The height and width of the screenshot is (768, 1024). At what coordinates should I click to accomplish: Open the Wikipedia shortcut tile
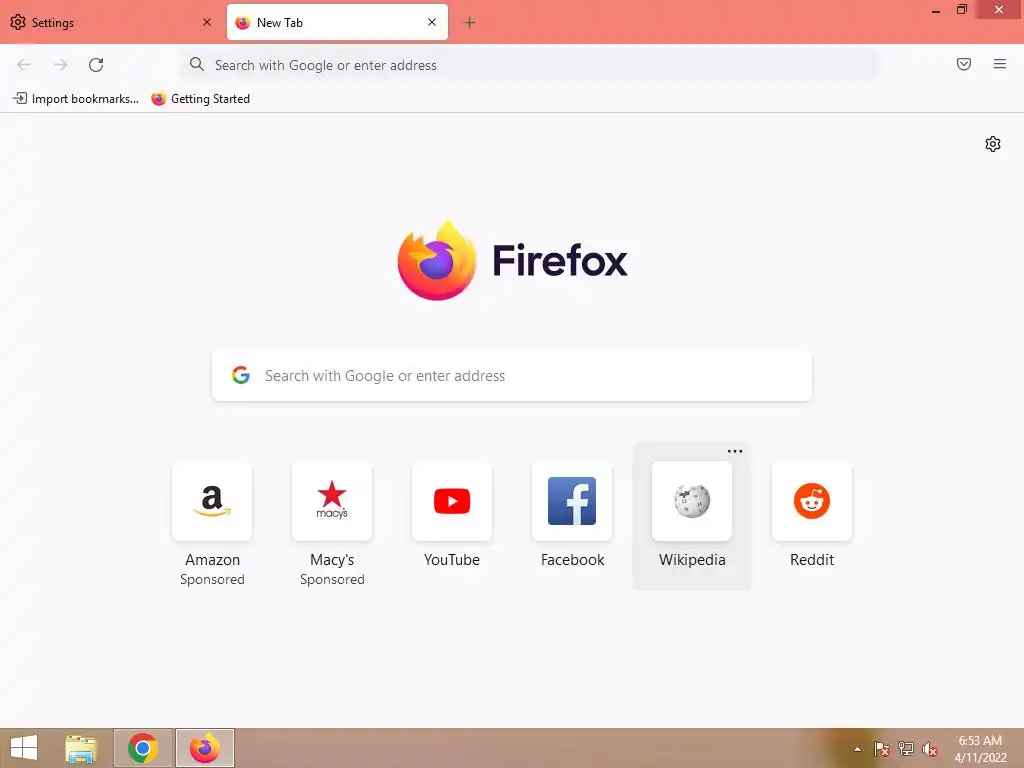point(692,502)
